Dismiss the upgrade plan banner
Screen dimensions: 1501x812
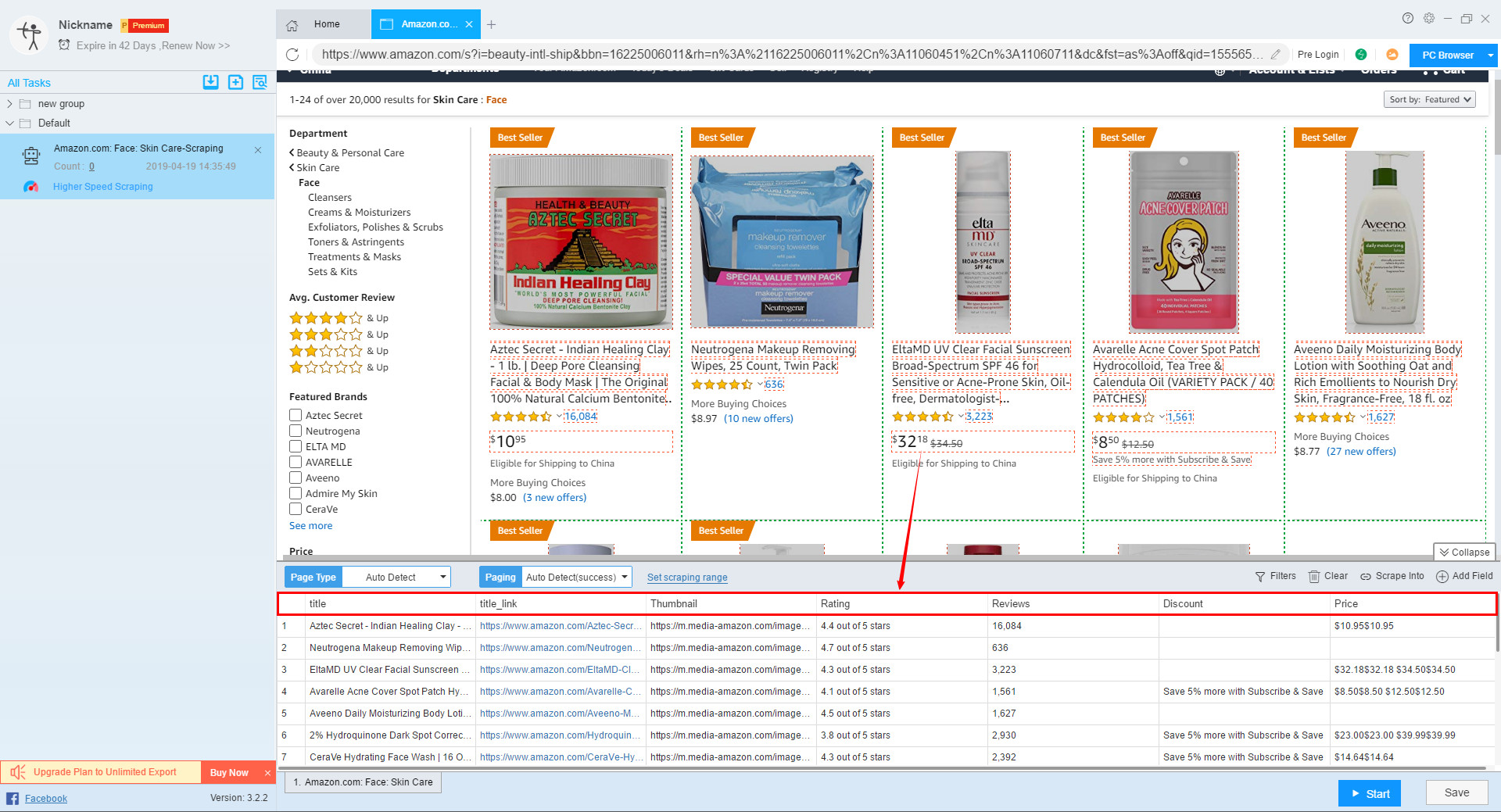[267, 773]
